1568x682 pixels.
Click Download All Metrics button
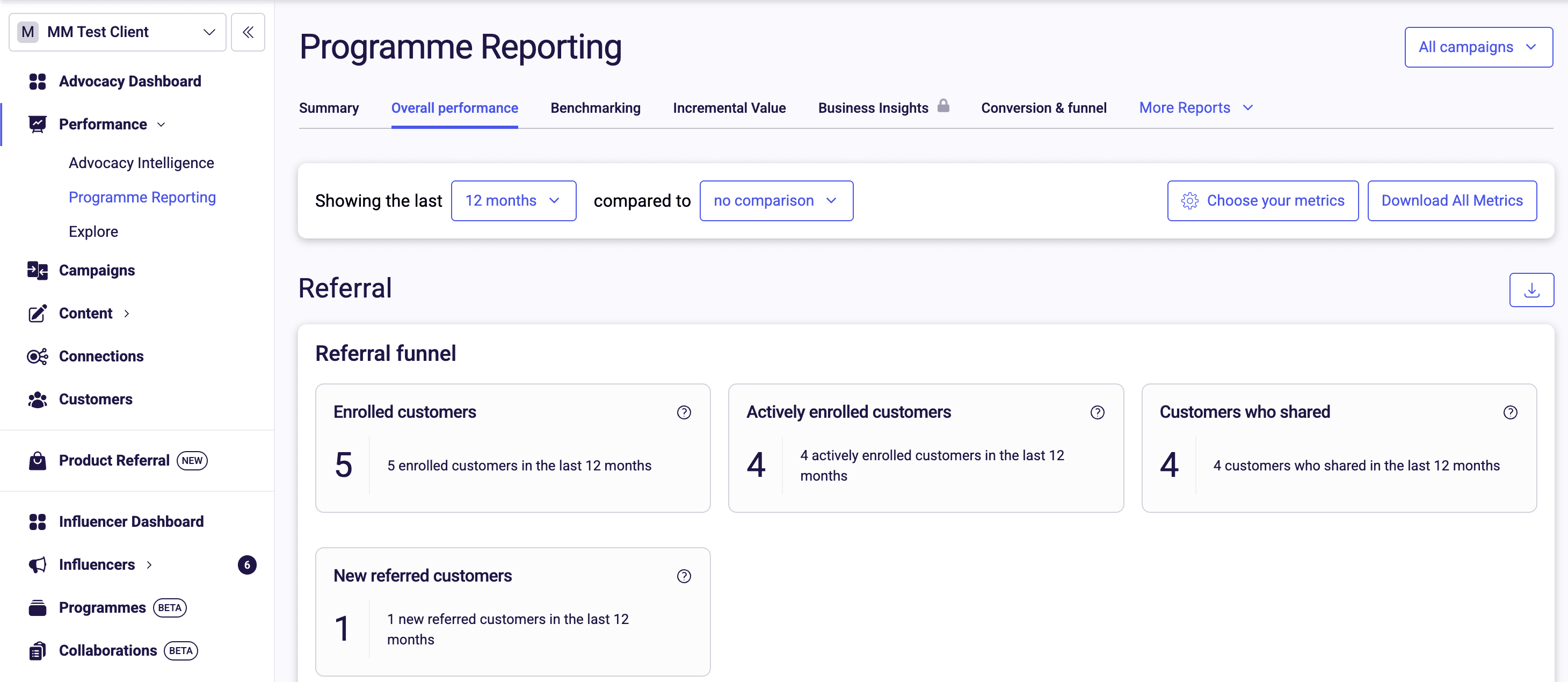coord(1451,201)
